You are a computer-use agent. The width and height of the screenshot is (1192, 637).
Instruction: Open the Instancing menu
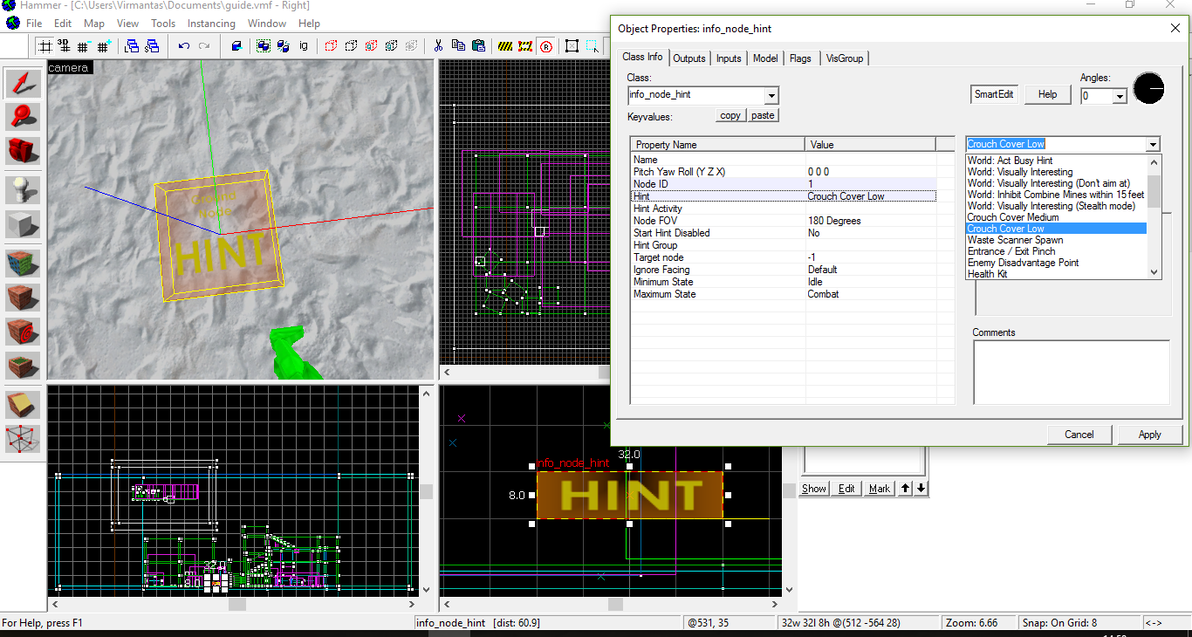[x=211, y=23]
